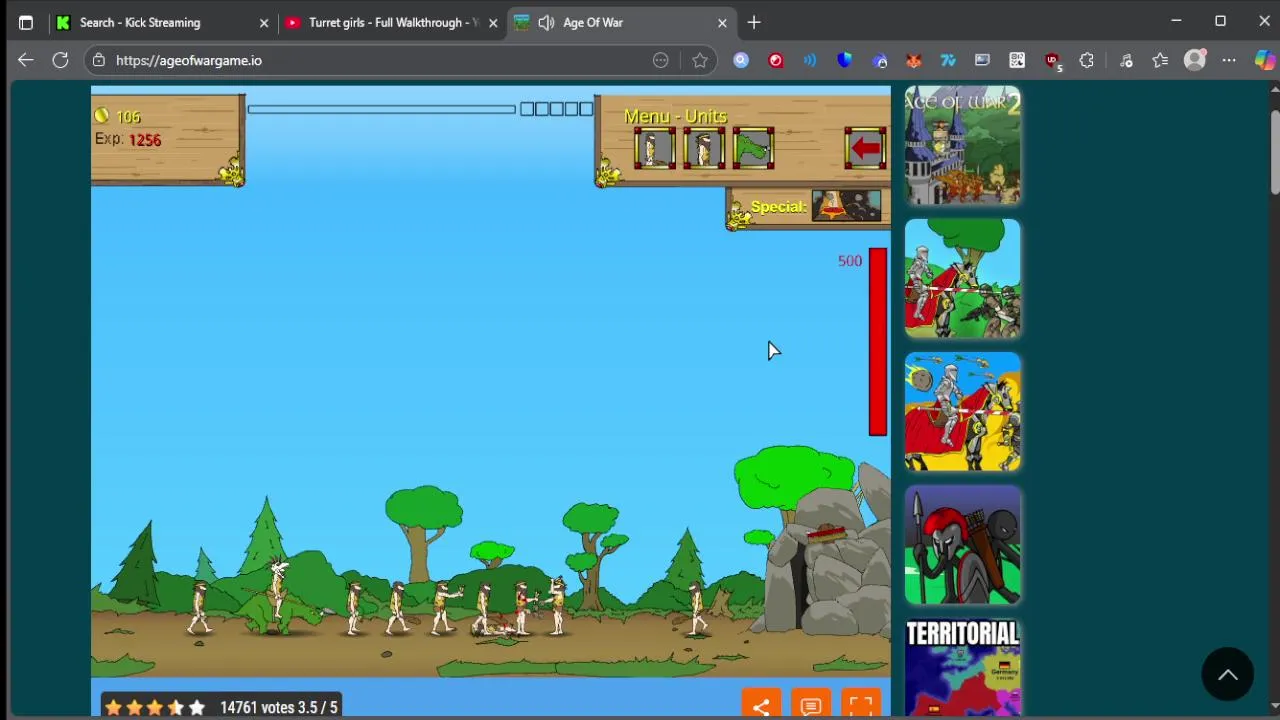Open the Territorial game thumbnail
Image resolution: width=1280 pixels, height=720 pixels.
962,668
